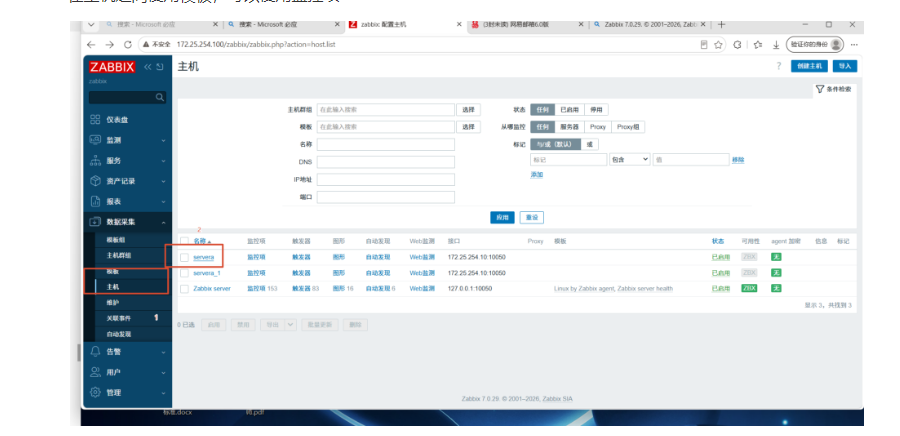Screen dimensions: 900x436
Task: Select Proxy组 in 从哪监控 filter
Action: (x=628, y=127)
